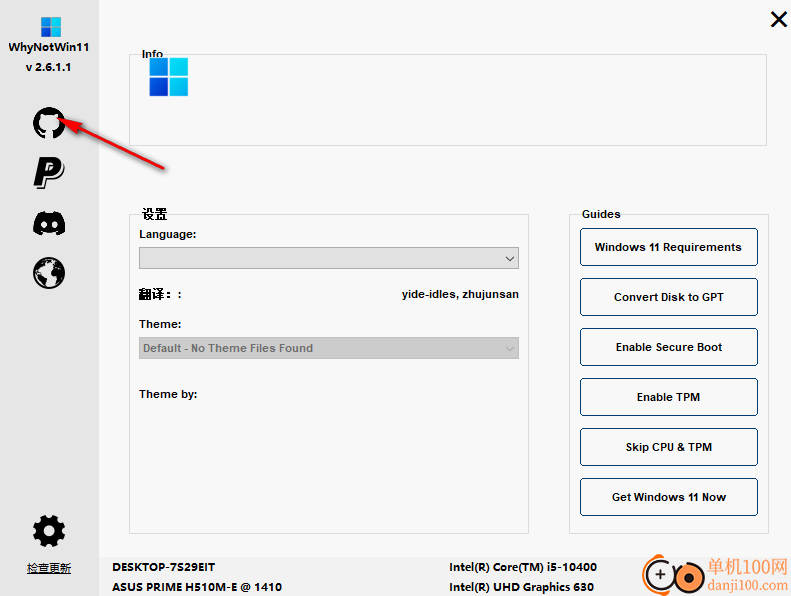Open the Language dropdown
The width and height of the screenshot is (791, 596).
329,258
